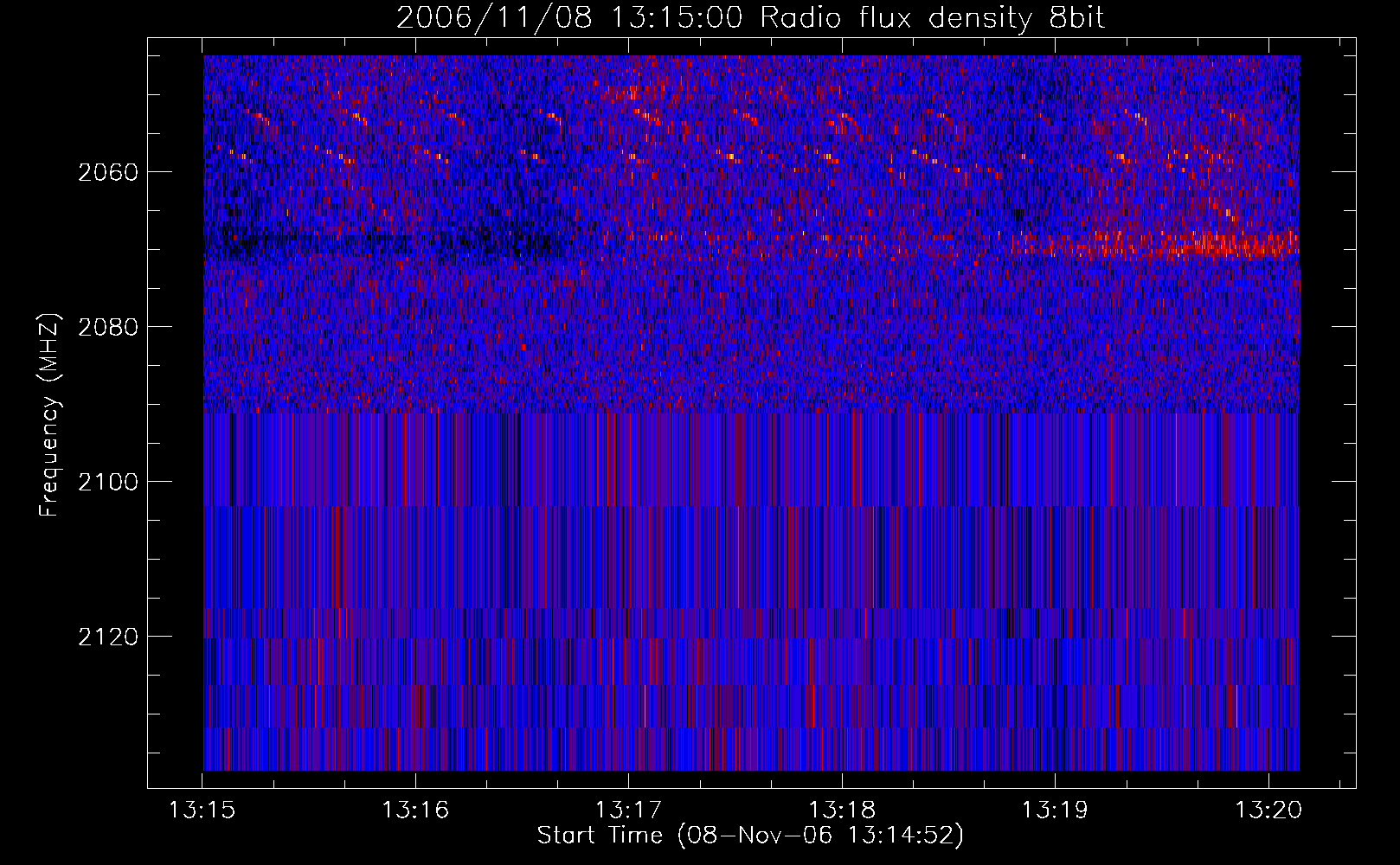Image resolution: width=1400 pixels, height=865 pixels.
Task: Click the 13:15 time tick label
Action: (x=202, y=810)
